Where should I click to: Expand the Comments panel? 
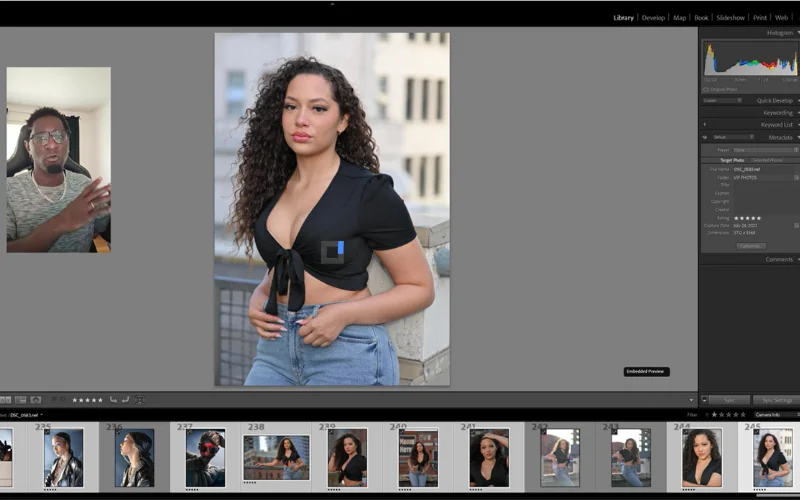[x=778, y=259]
